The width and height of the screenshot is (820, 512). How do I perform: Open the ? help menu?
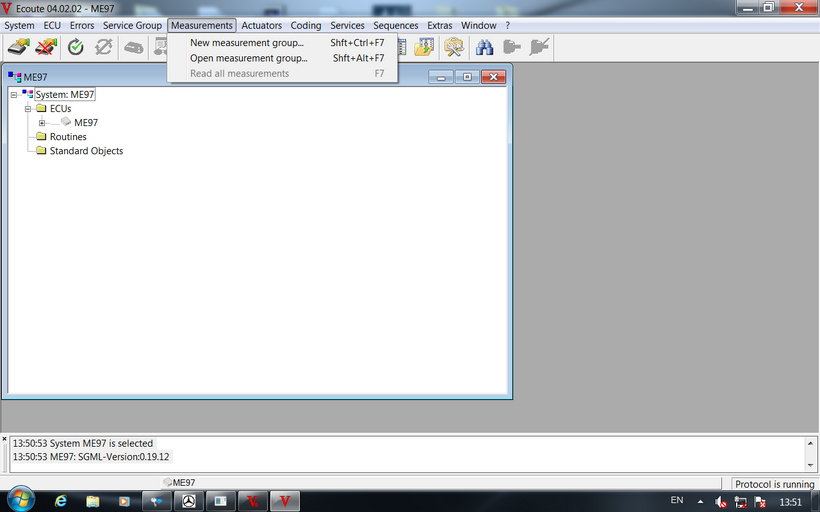pyautogui.click(x=507, y=25)
